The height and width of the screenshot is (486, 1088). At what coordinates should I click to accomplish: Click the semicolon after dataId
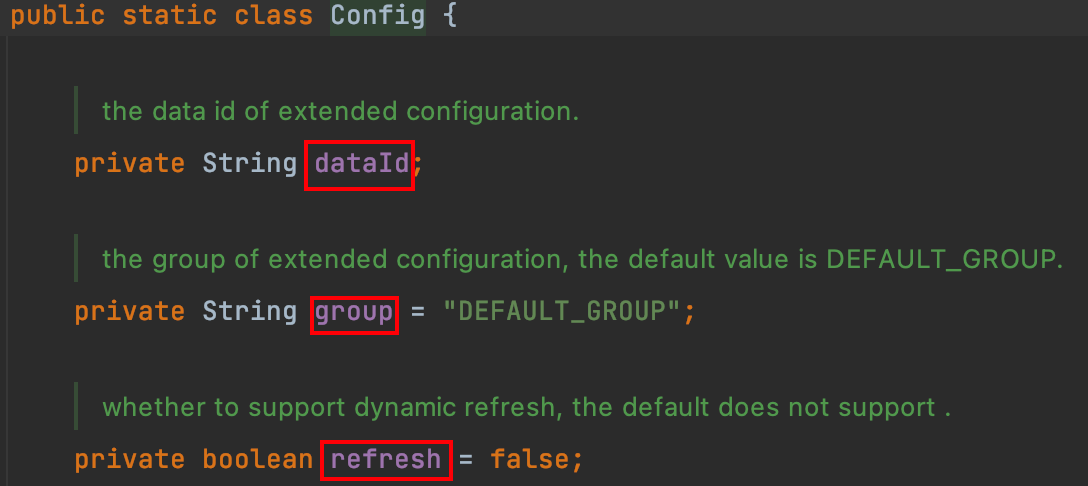(x=418, y=164)
